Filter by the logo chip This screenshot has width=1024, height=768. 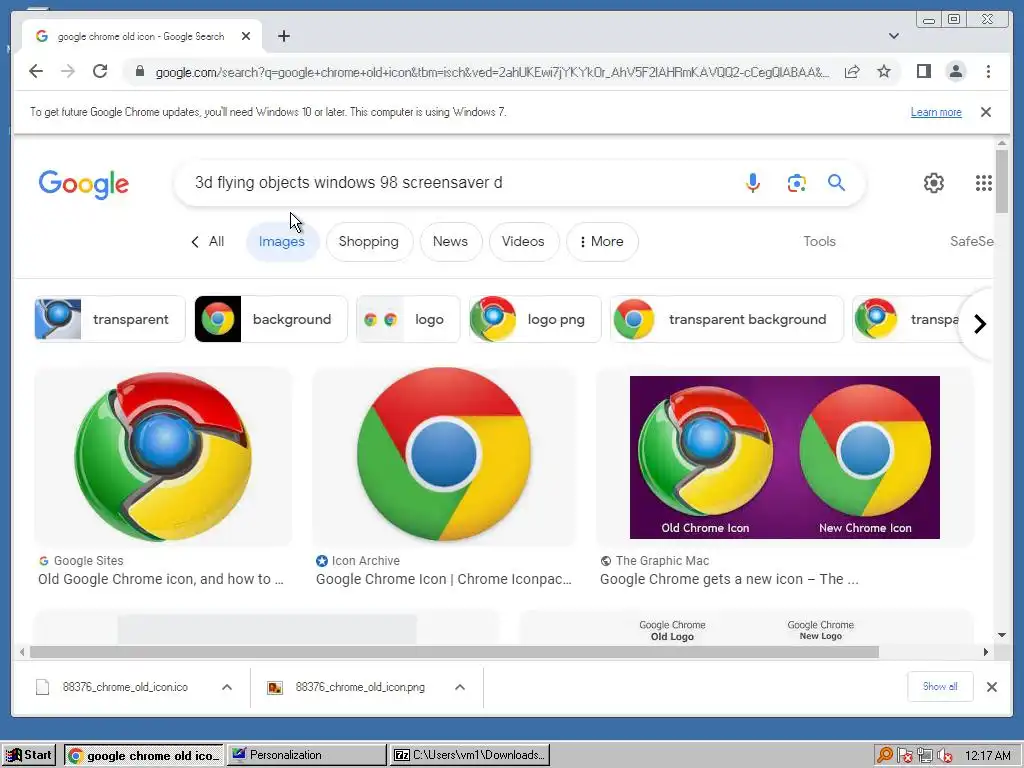(x=408, y=319)
